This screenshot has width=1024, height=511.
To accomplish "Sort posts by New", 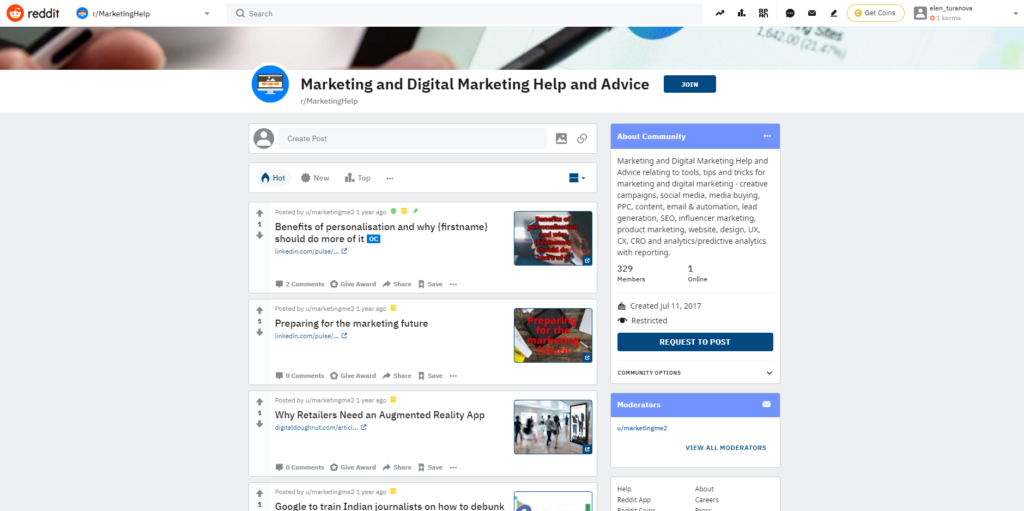I will 314,178.
